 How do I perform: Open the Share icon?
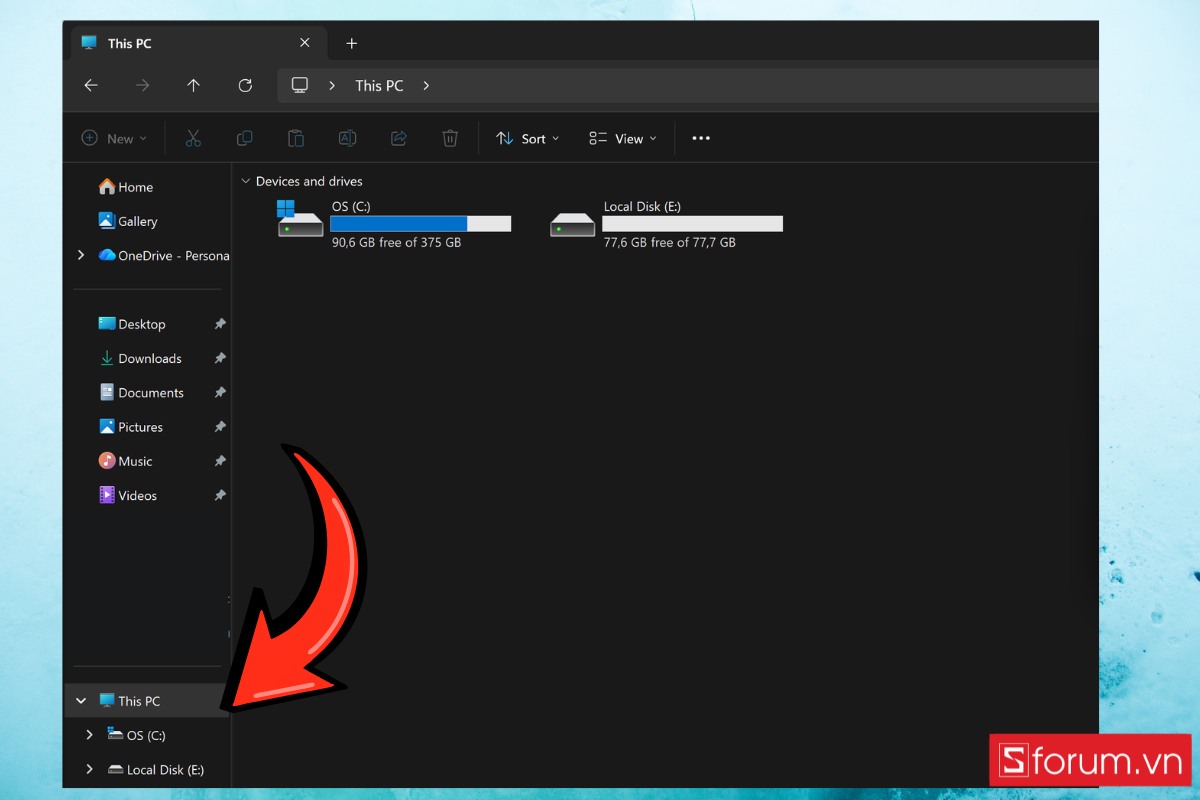398,138
